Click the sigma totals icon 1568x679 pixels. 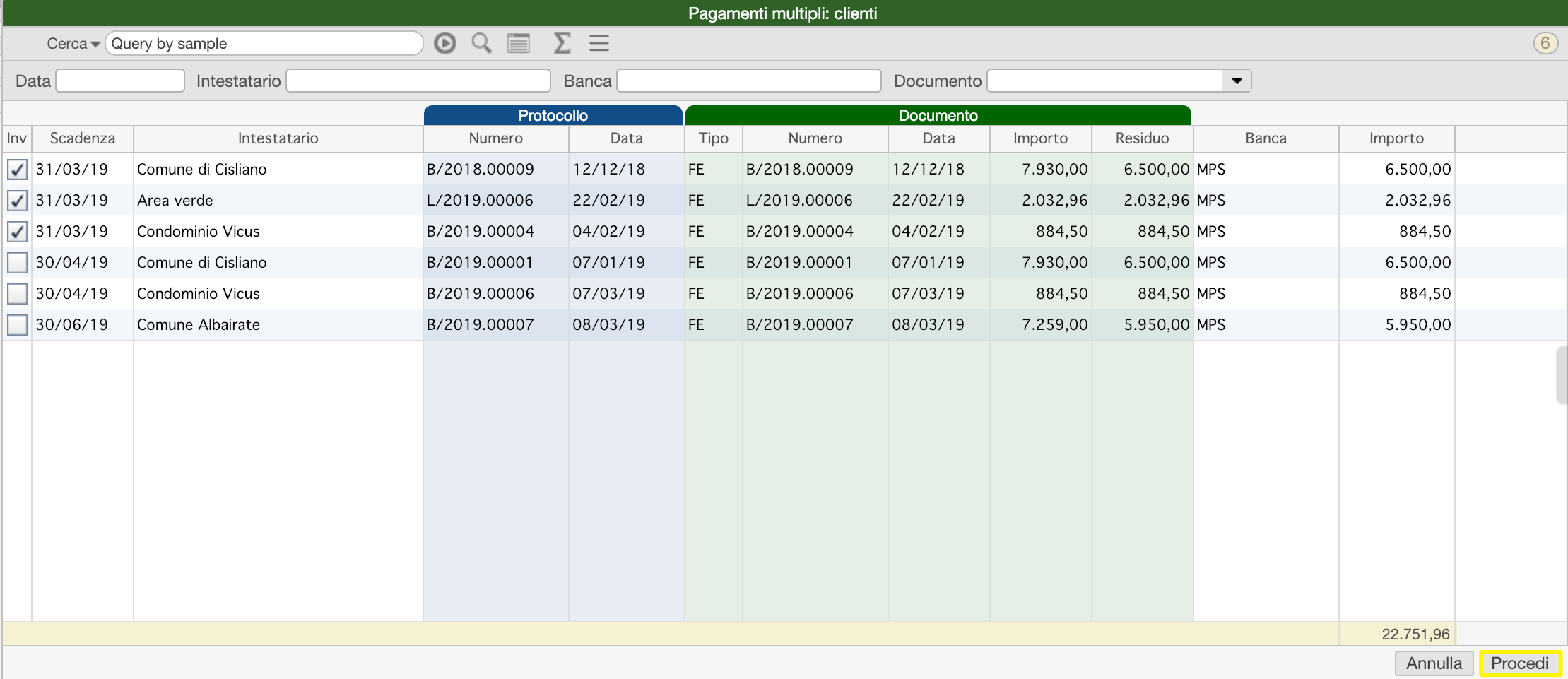coord(562,43)
